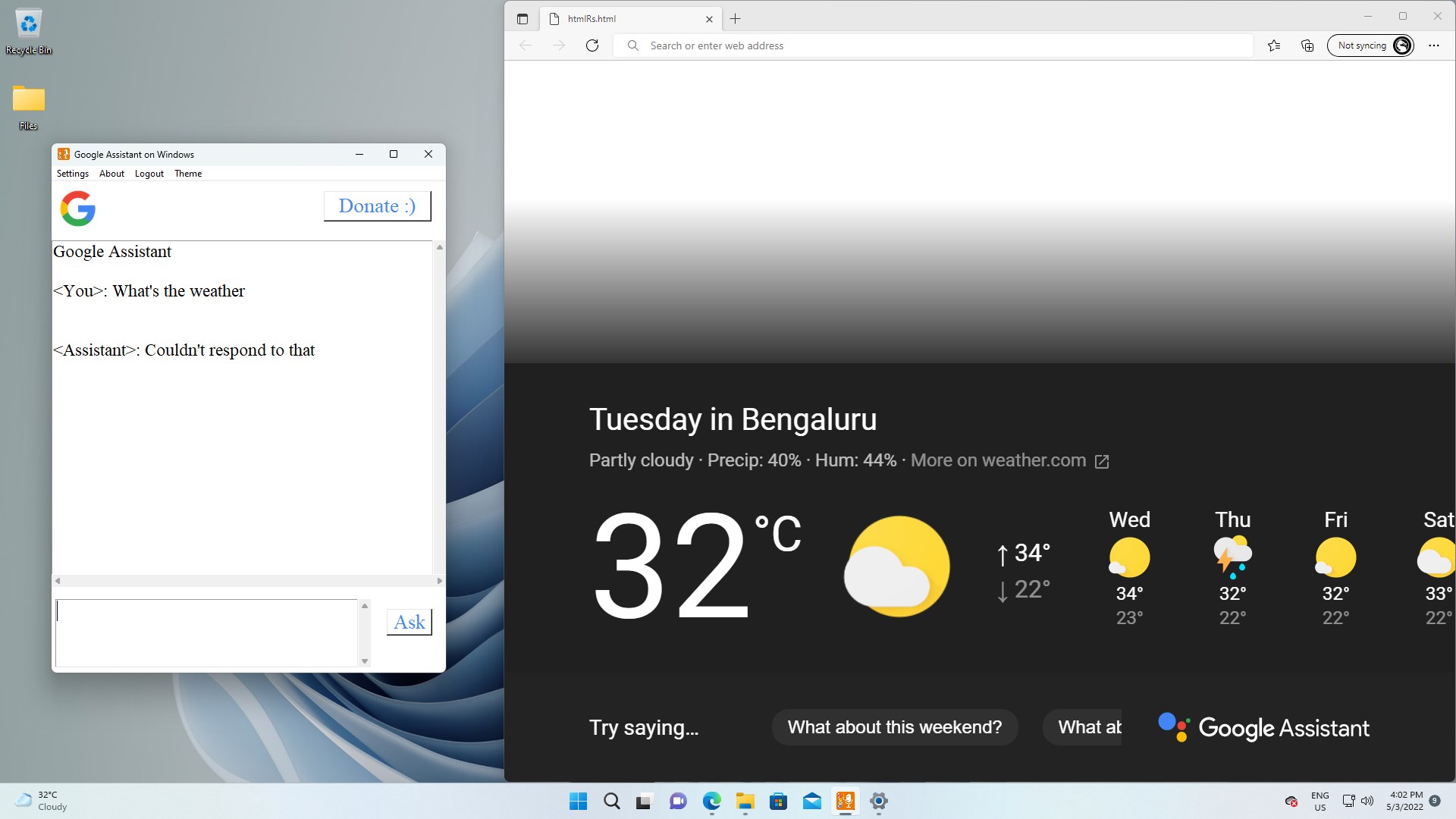1456x819 pixels.
Task: Click the question text input box
Action: (206, 632)
